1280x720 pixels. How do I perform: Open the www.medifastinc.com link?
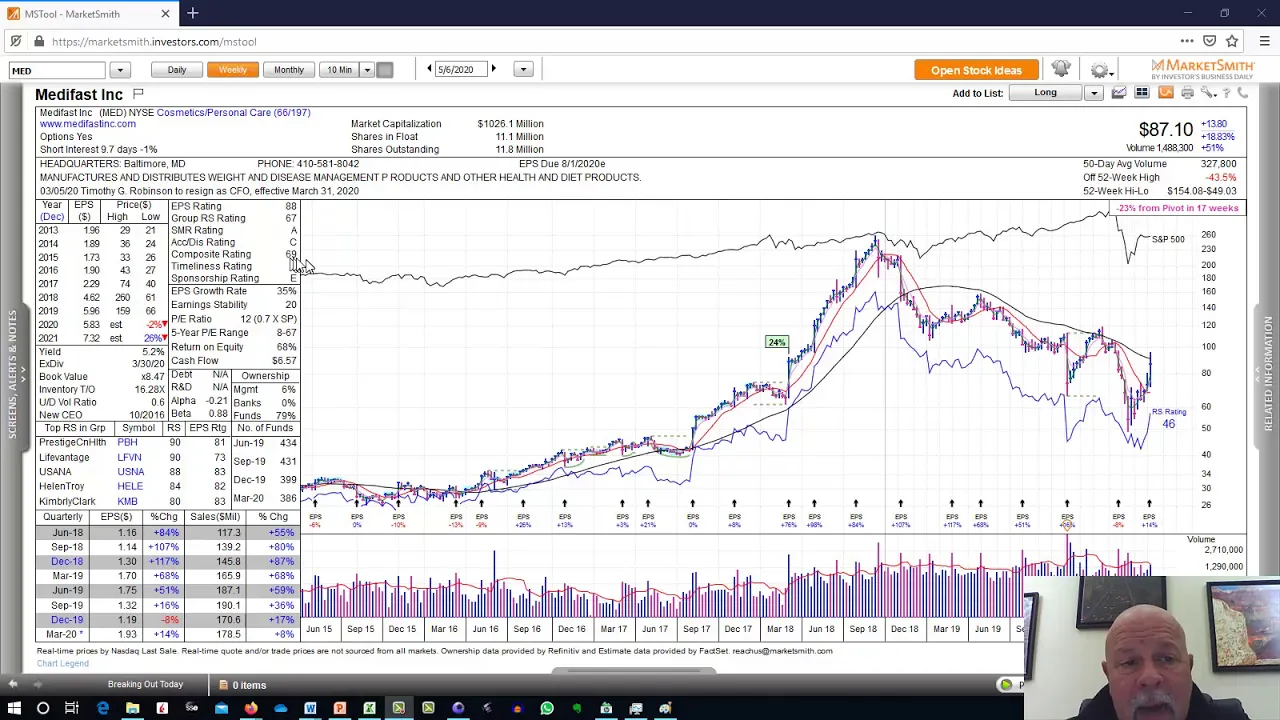point(88,124)
